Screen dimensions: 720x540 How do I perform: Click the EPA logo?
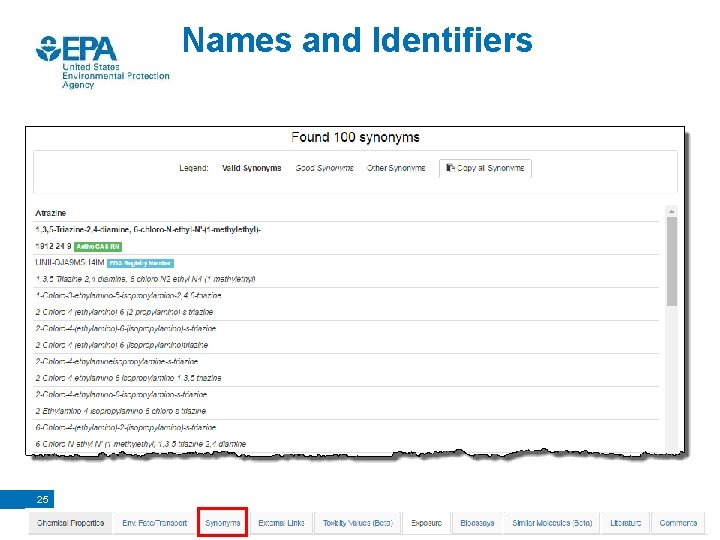click(102, 62)
